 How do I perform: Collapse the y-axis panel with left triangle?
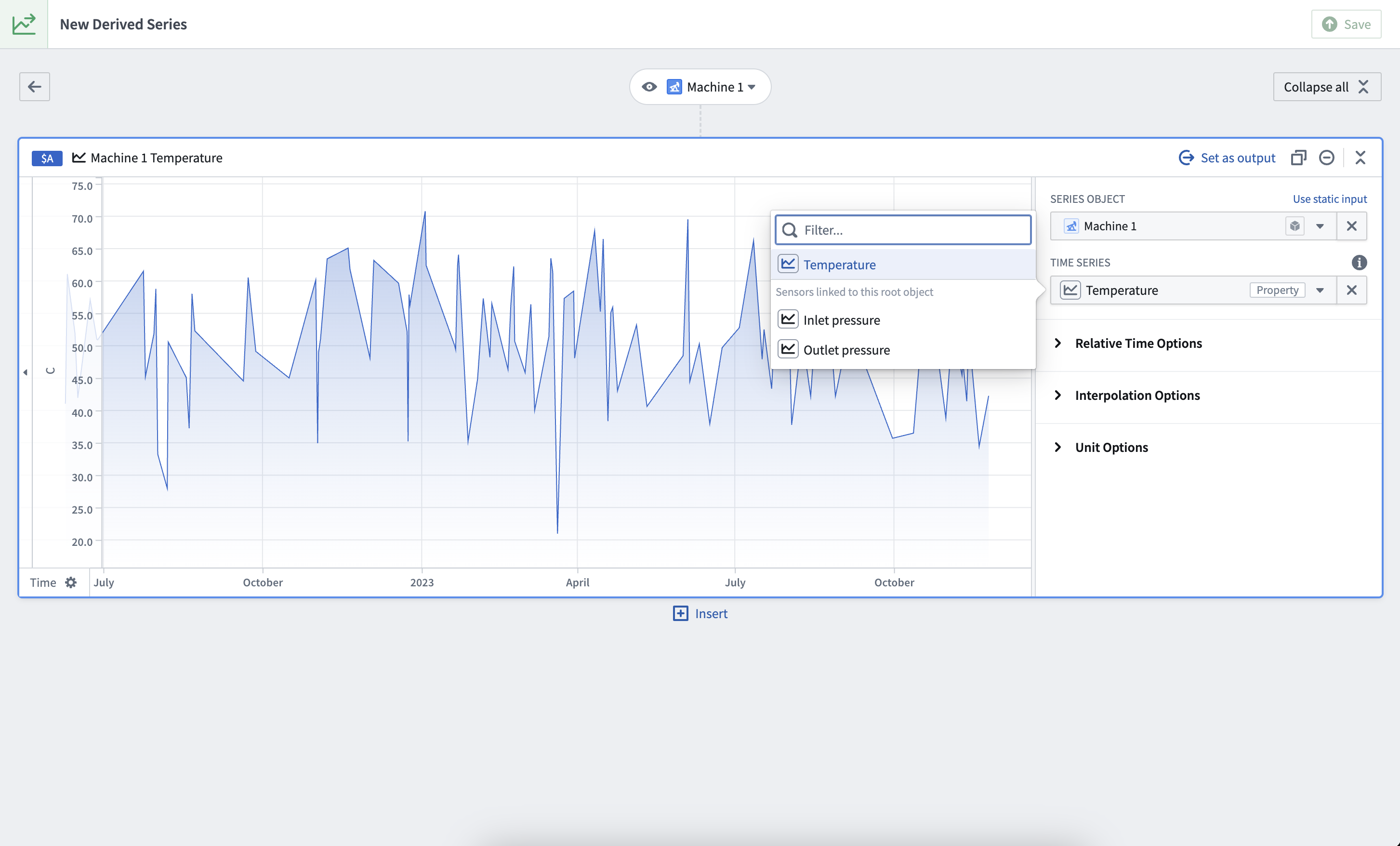(25, 372)
